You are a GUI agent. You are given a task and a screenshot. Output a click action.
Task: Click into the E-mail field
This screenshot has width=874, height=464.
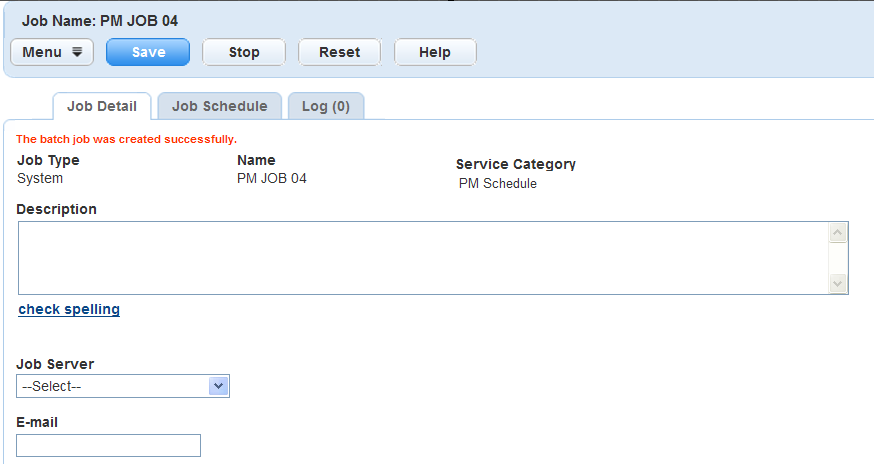[x=109, y=445]
